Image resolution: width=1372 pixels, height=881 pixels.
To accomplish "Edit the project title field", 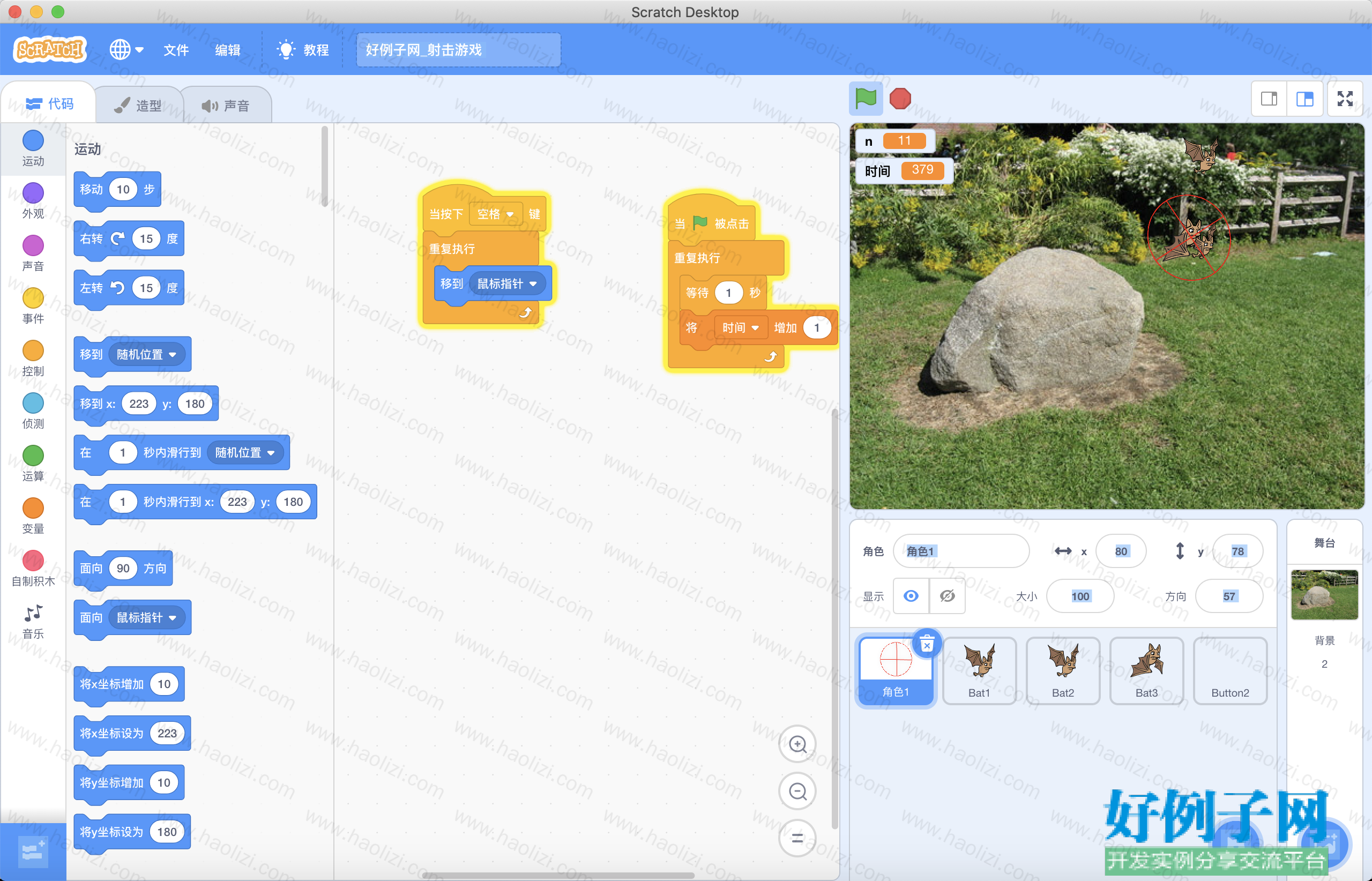I will [458, 50].
